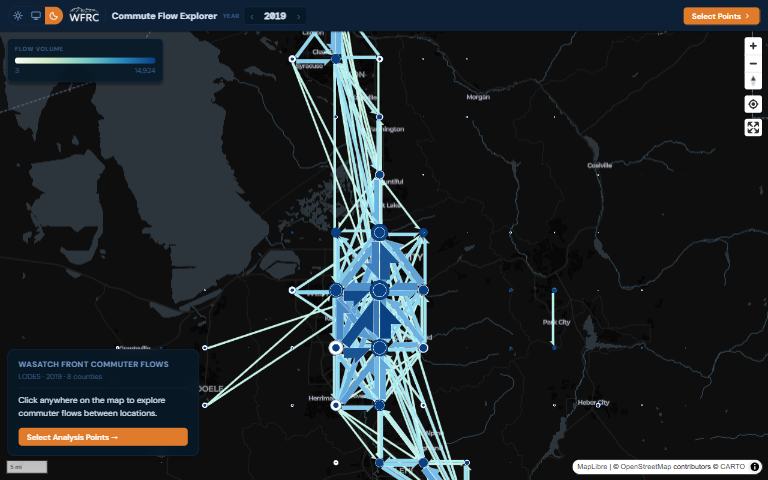Click the flow volume gradient legend
Screen dimensions: 768x480
click(x=85, y=61)
